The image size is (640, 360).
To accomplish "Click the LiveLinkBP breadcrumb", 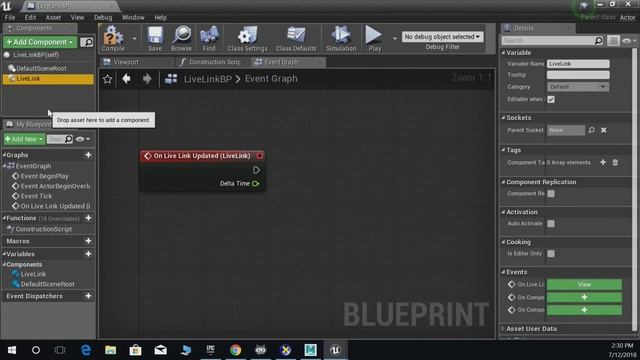I will click(207, 79).
